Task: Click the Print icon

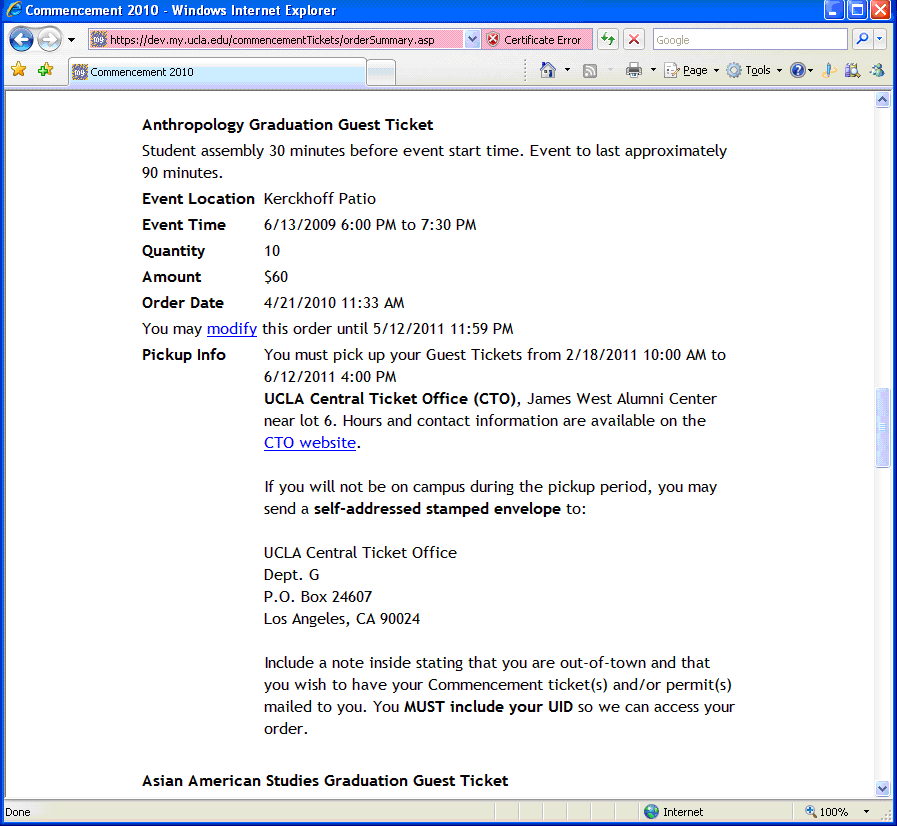Action: click(x=633, y=70)
